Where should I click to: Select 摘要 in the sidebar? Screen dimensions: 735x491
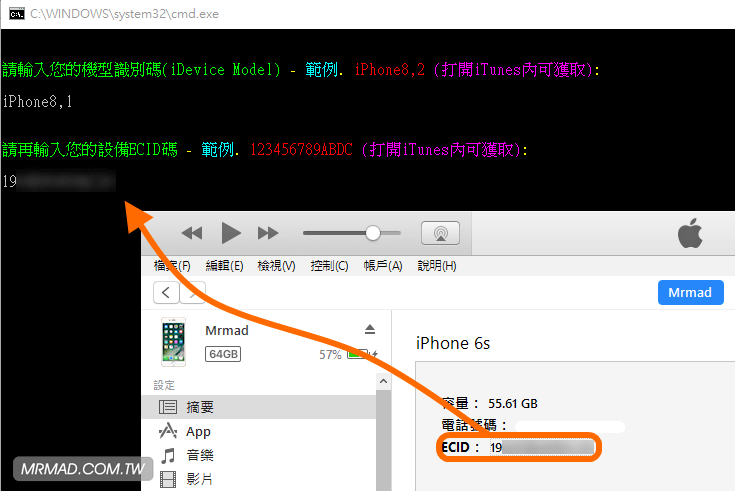[x=200, y=408]
